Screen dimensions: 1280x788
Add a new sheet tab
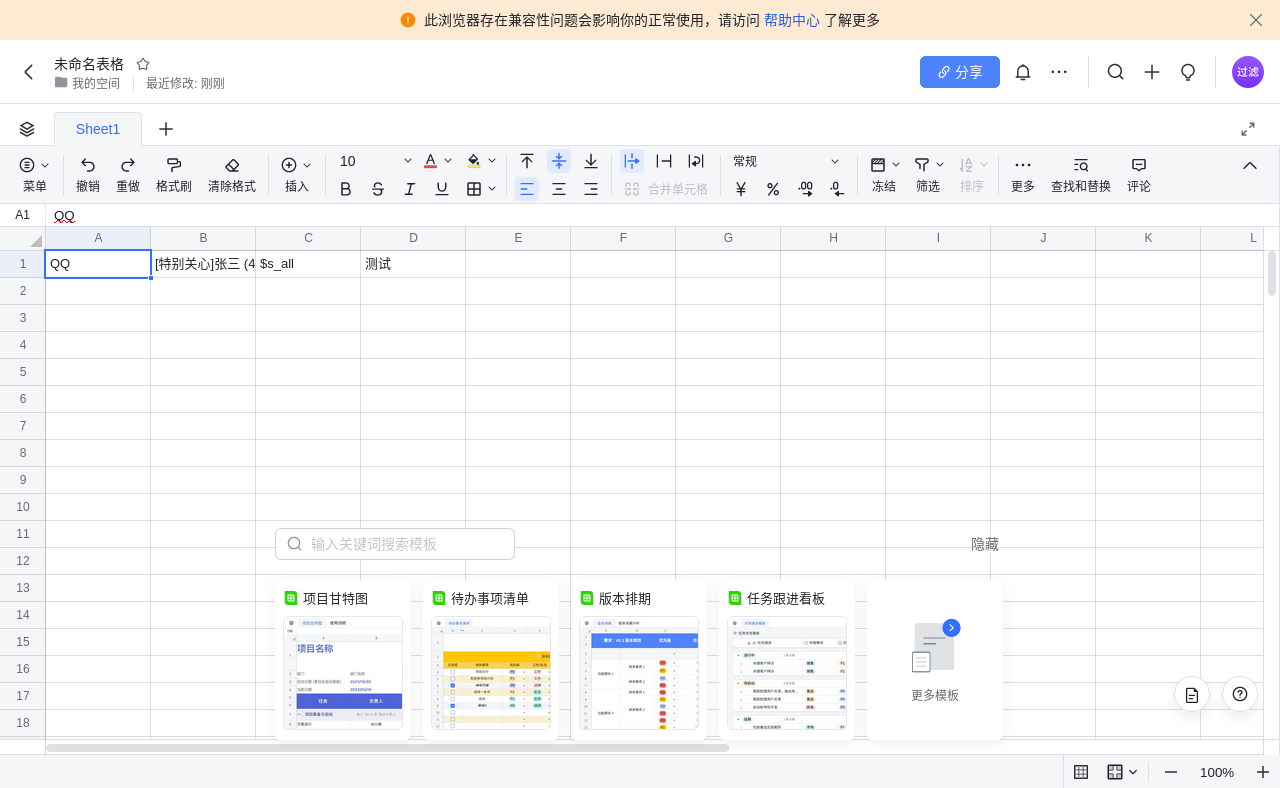[166, 129]
